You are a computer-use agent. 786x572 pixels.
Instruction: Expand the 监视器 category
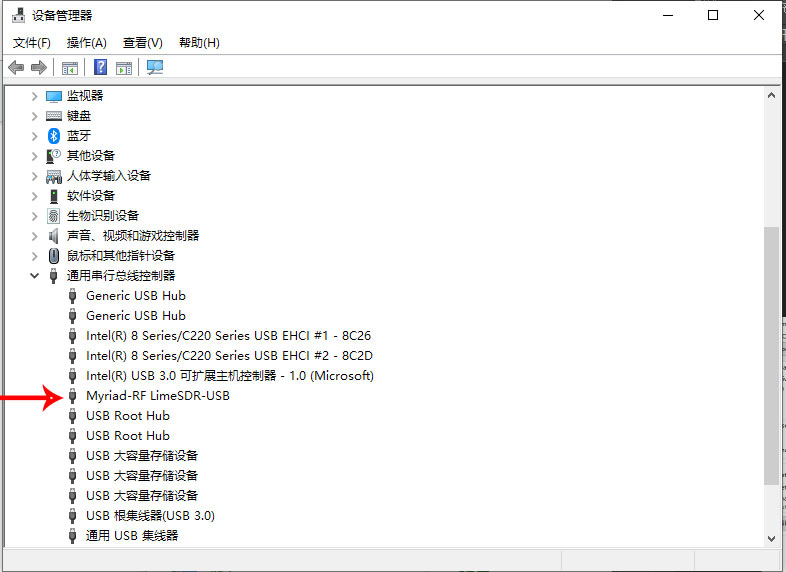tap(34, 96)
